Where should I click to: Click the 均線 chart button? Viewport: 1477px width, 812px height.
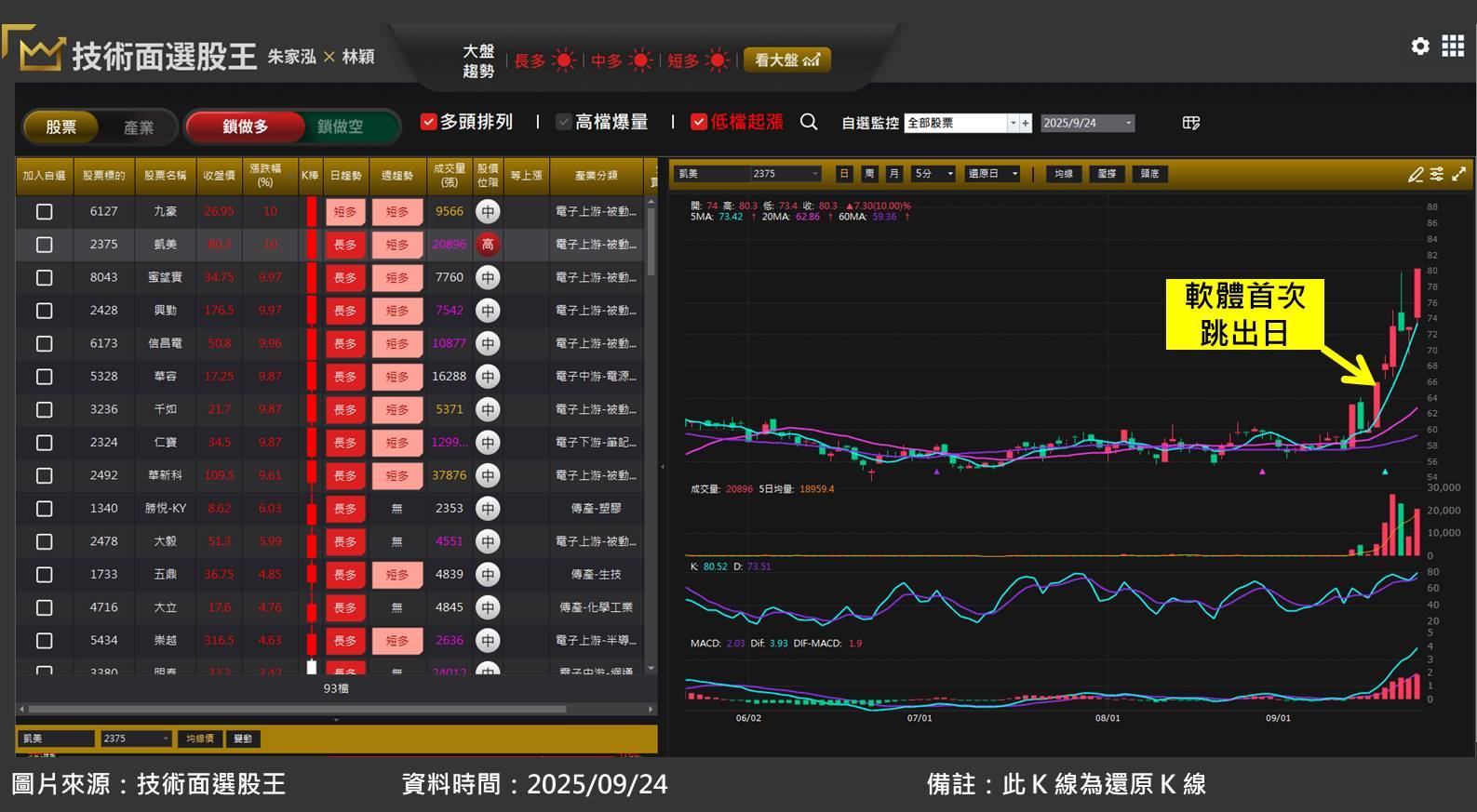[x=1064, y=174]
